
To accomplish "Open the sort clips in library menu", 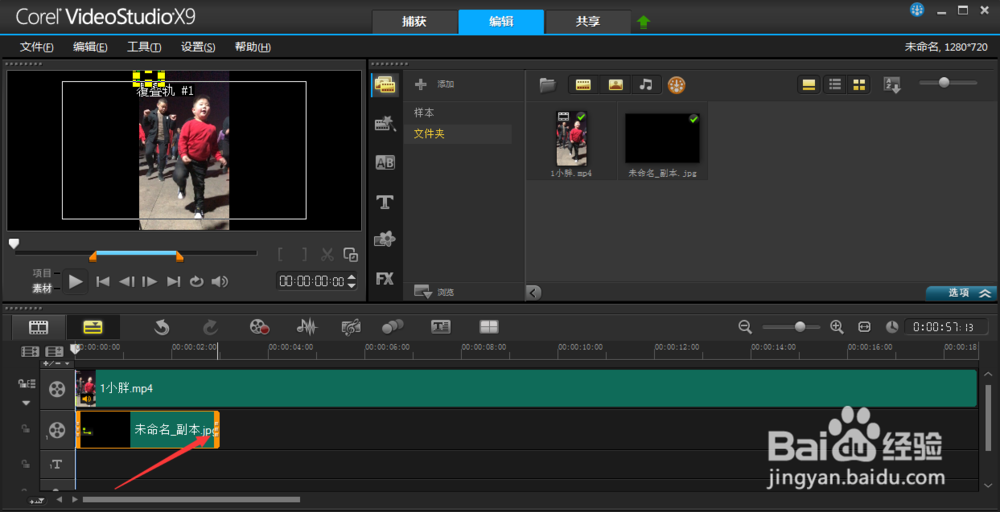I will pos(892,85).
